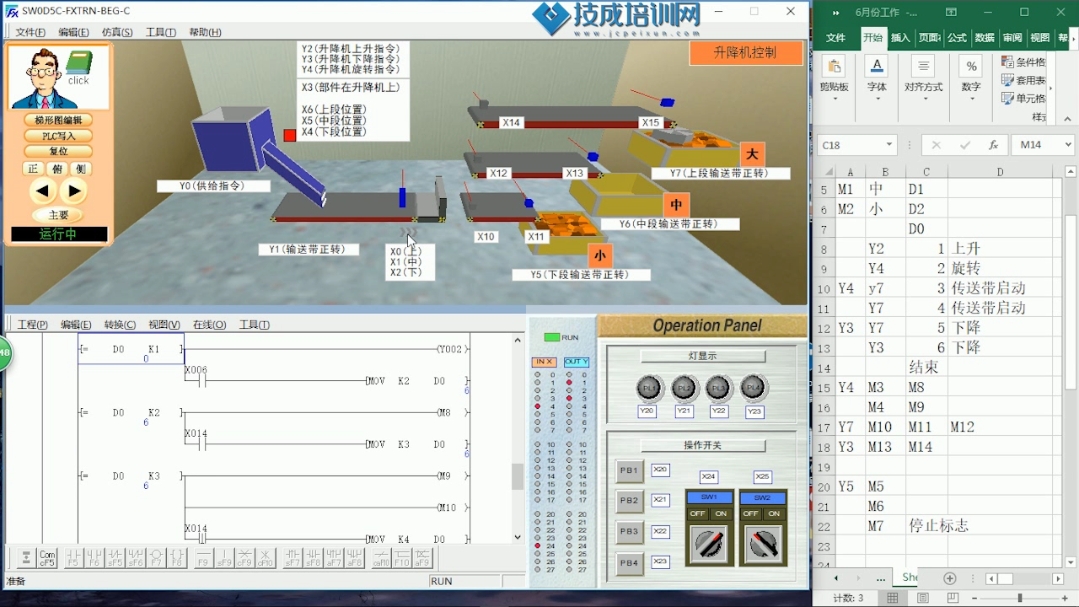1079x607 pixels.
Task: Click Excel page layout view icon
Action: (923, 598)
